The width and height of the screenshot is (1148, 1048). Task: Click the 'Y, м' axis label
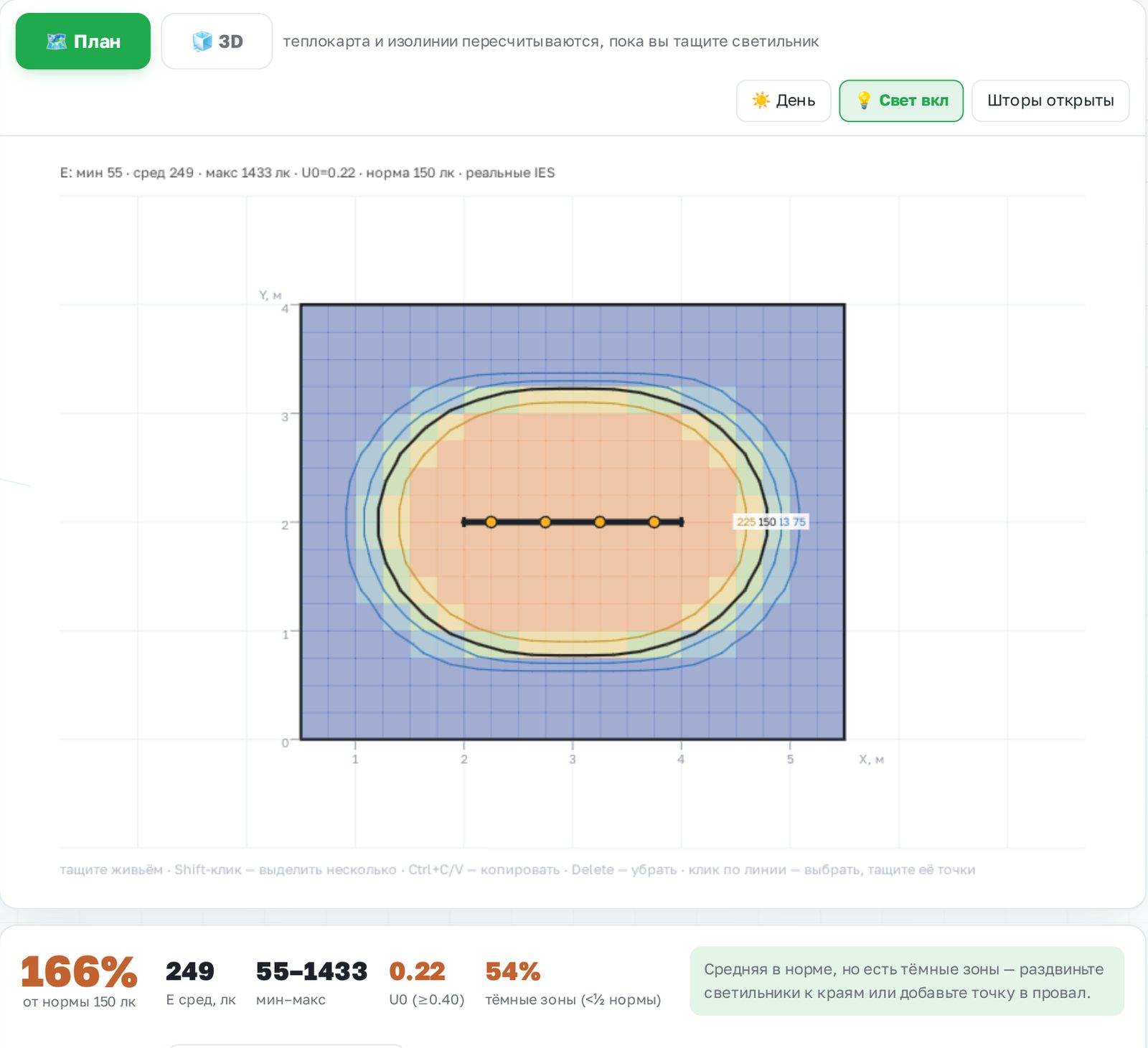point(270,295)
